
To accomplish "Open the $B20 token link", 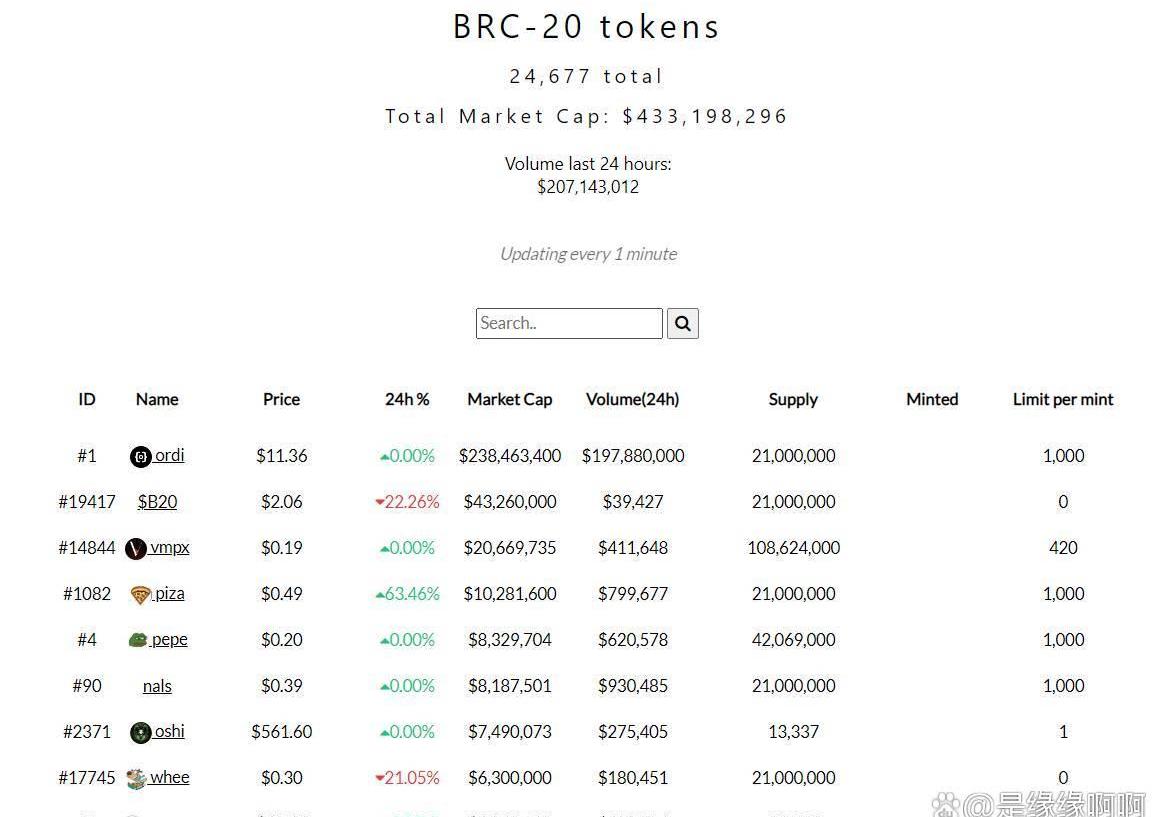I will (157, 502).
